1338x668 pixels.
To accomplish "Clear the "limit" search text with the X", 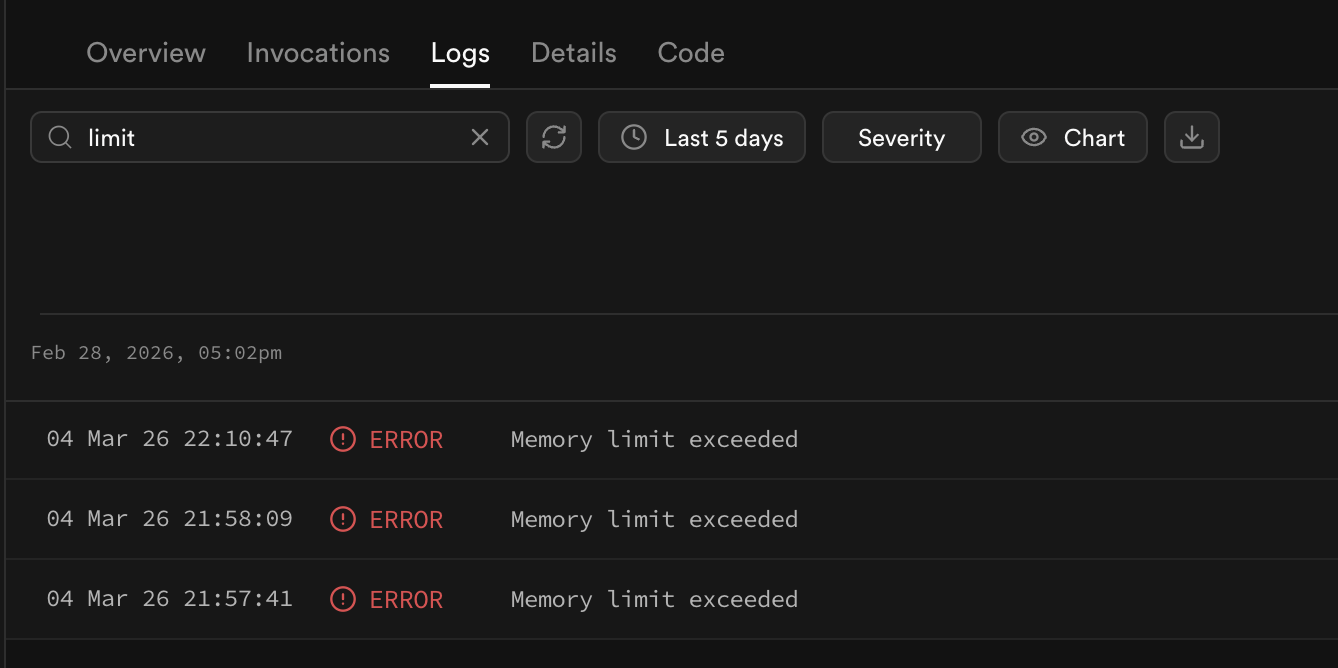I will pos(480,138).
